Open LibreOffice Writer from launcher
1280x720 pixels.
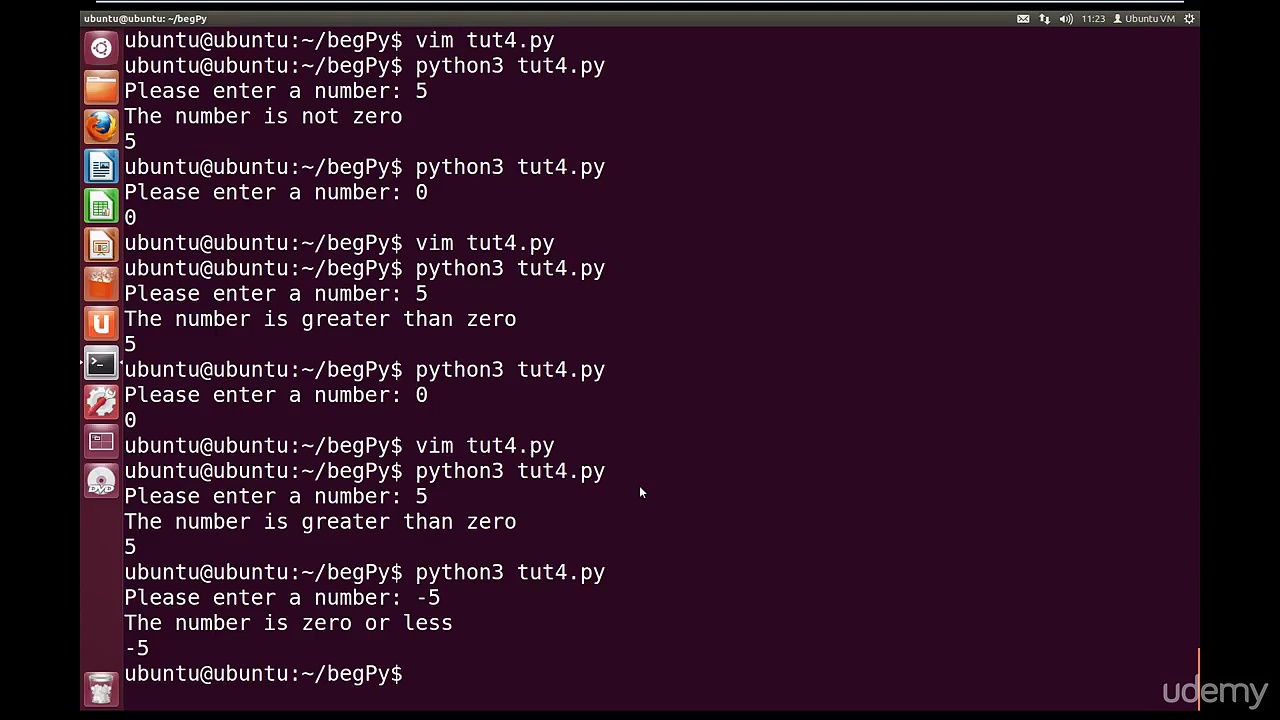(x=101, y=167)
